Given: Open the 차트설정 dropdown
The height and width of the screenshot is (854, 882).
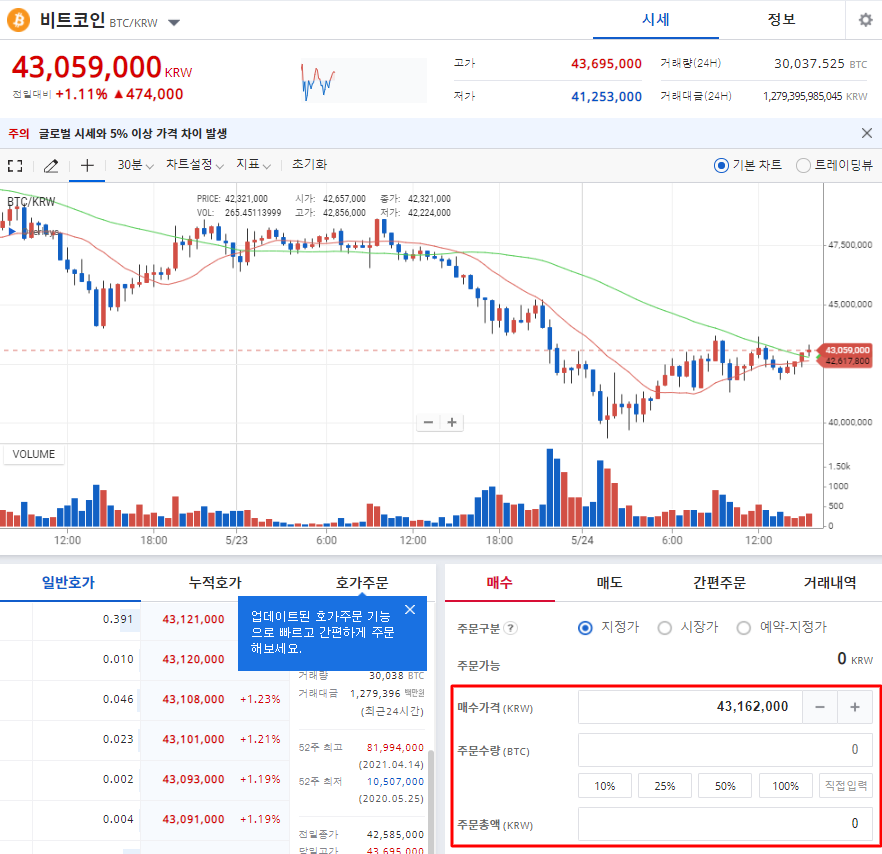Looking at the screenshot, I should tap(195, 165).
